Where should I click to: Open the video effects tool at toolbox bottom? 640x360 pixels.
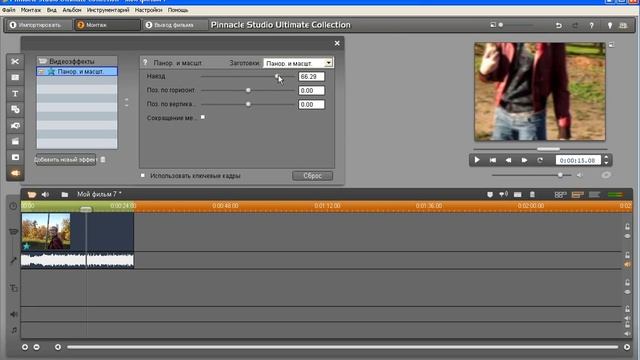pyautogui.click(x=15, y=173)
